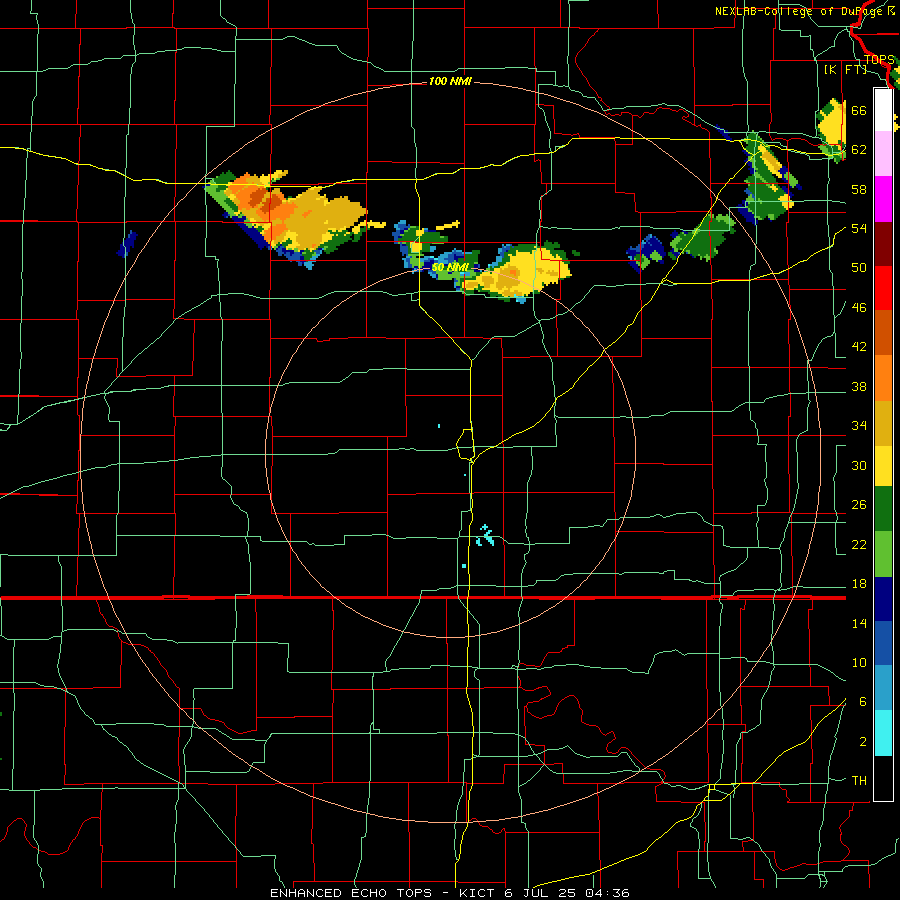Click the 54 scale label
The height and width of the screenshot is (900, 900).
(x=859, y=228)
